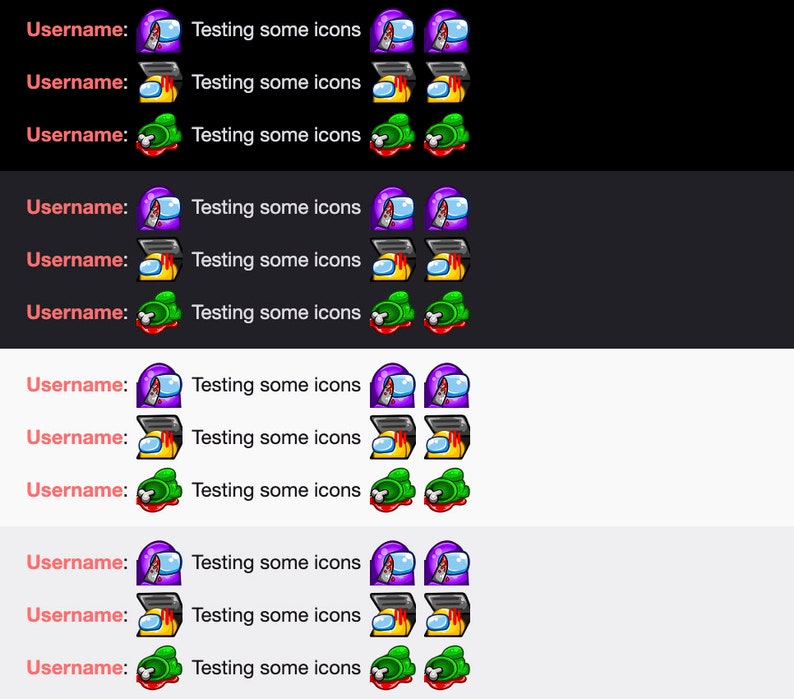Click purple knife badge in white section

159,385
